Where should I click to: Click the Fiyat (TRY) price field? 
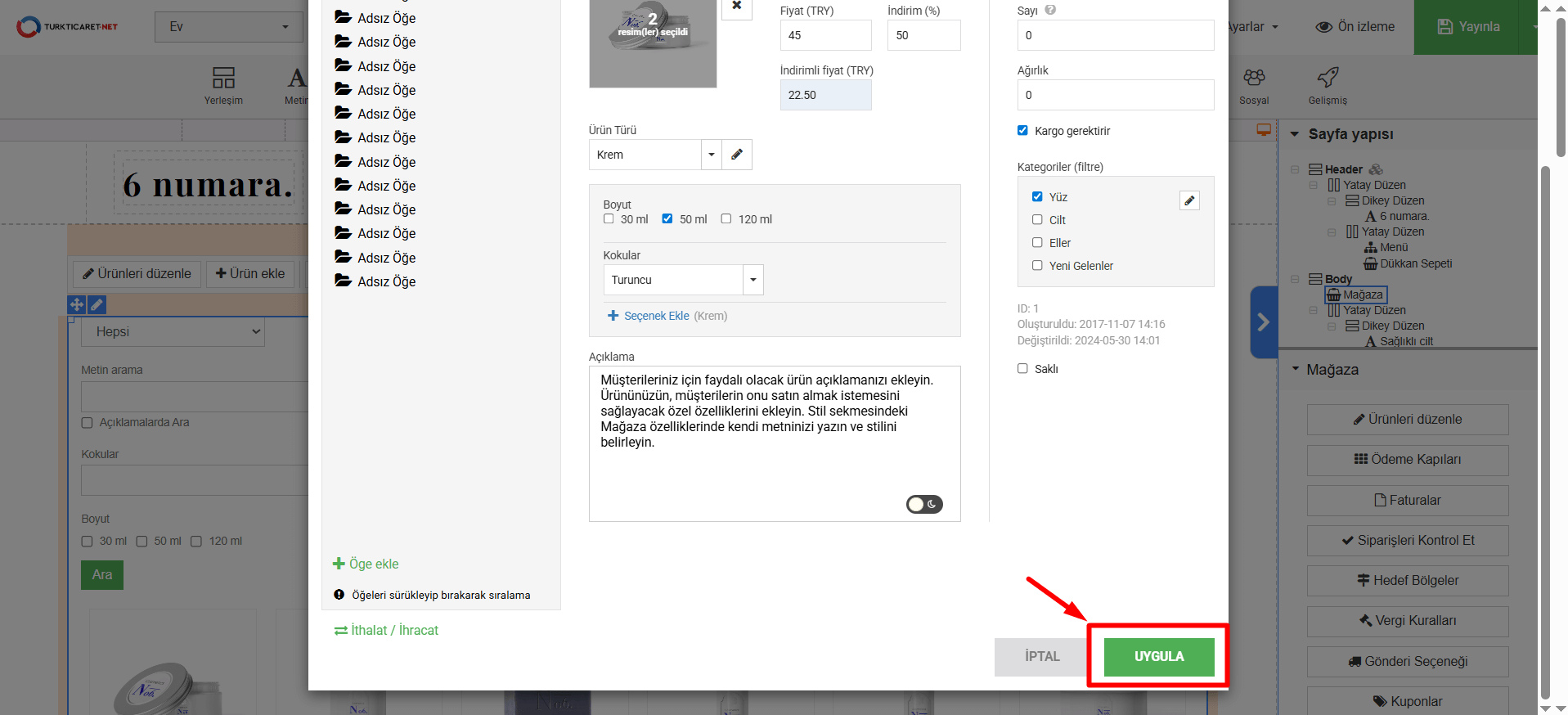(824, 35)
